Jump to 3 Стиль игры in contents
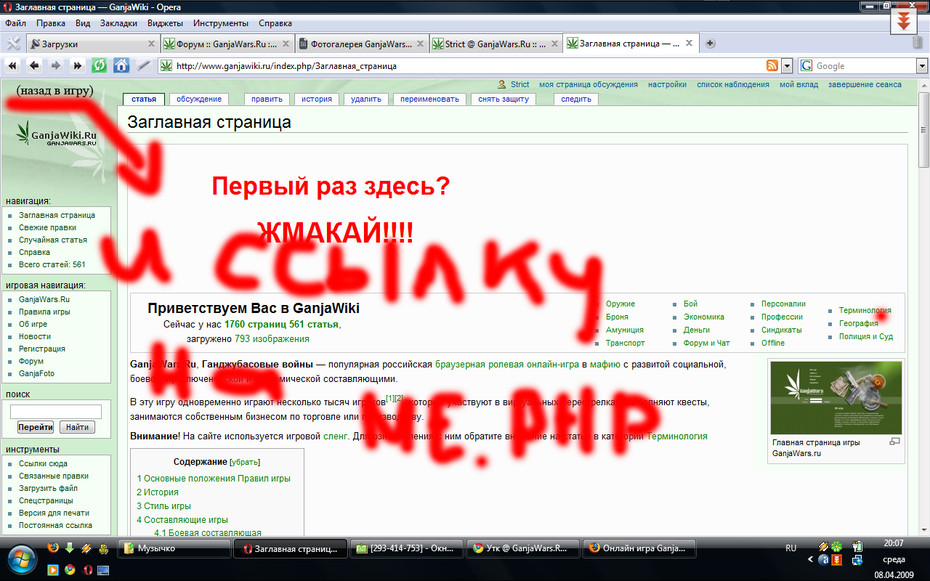 (164, 506)
